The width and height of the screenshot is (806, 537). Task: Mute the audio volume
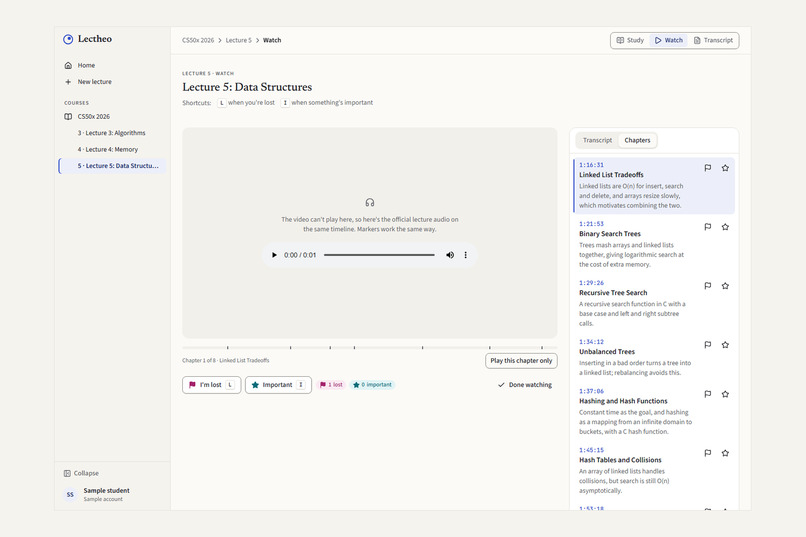click(x=450, y=255)
